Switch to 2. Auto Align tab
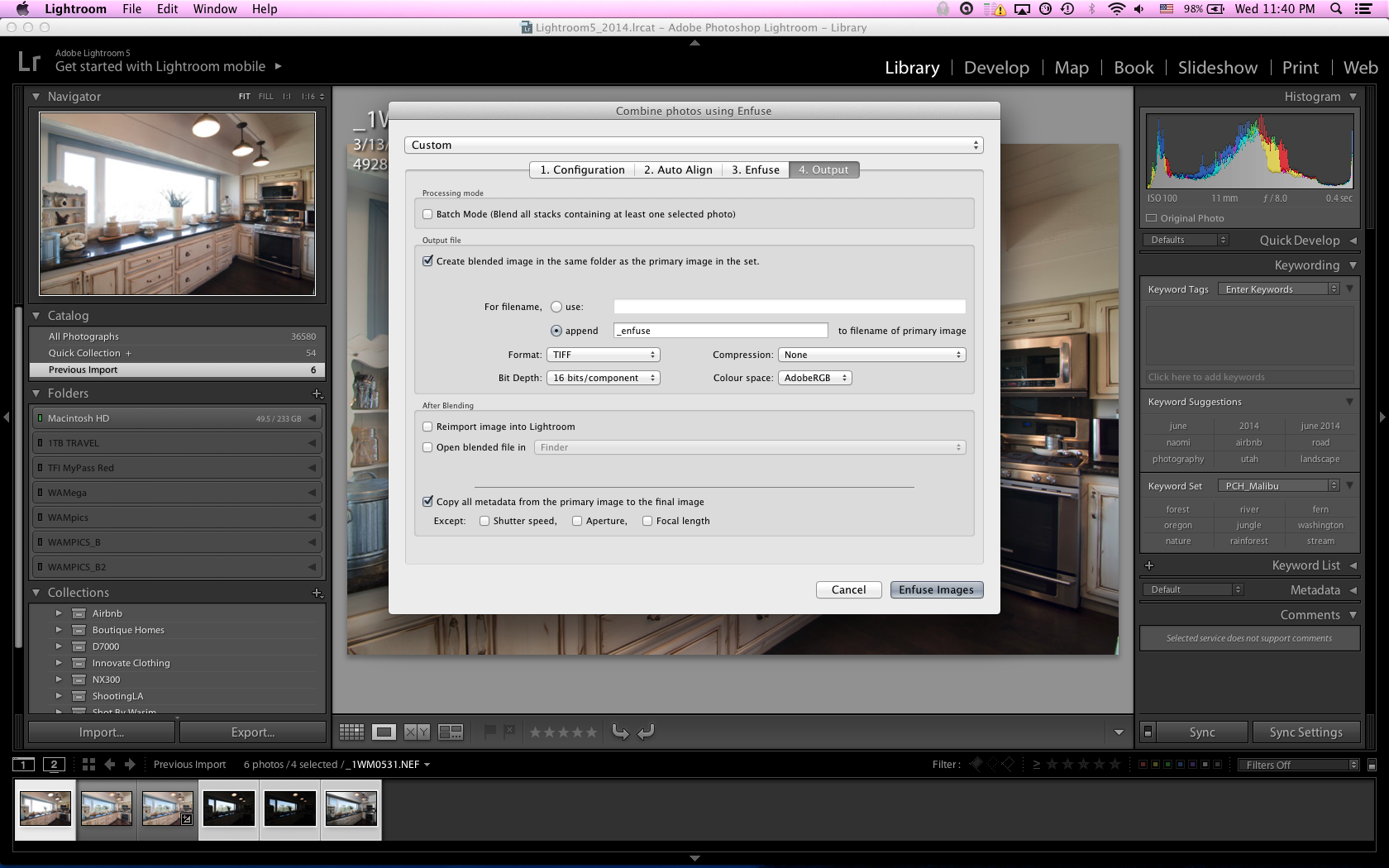 coord(678,169)
